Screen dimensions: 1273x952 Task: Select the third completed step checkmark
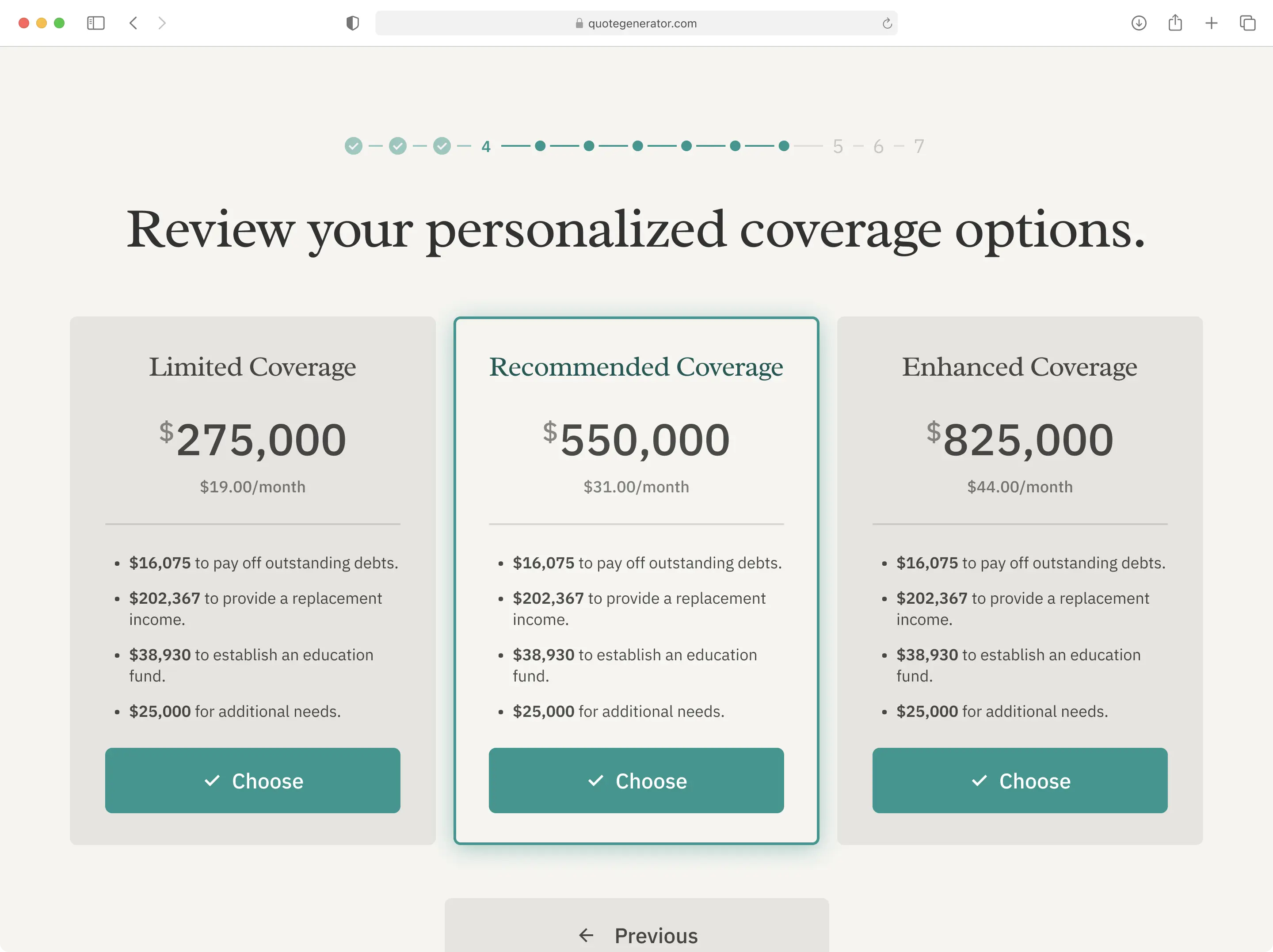click(442, 146)
